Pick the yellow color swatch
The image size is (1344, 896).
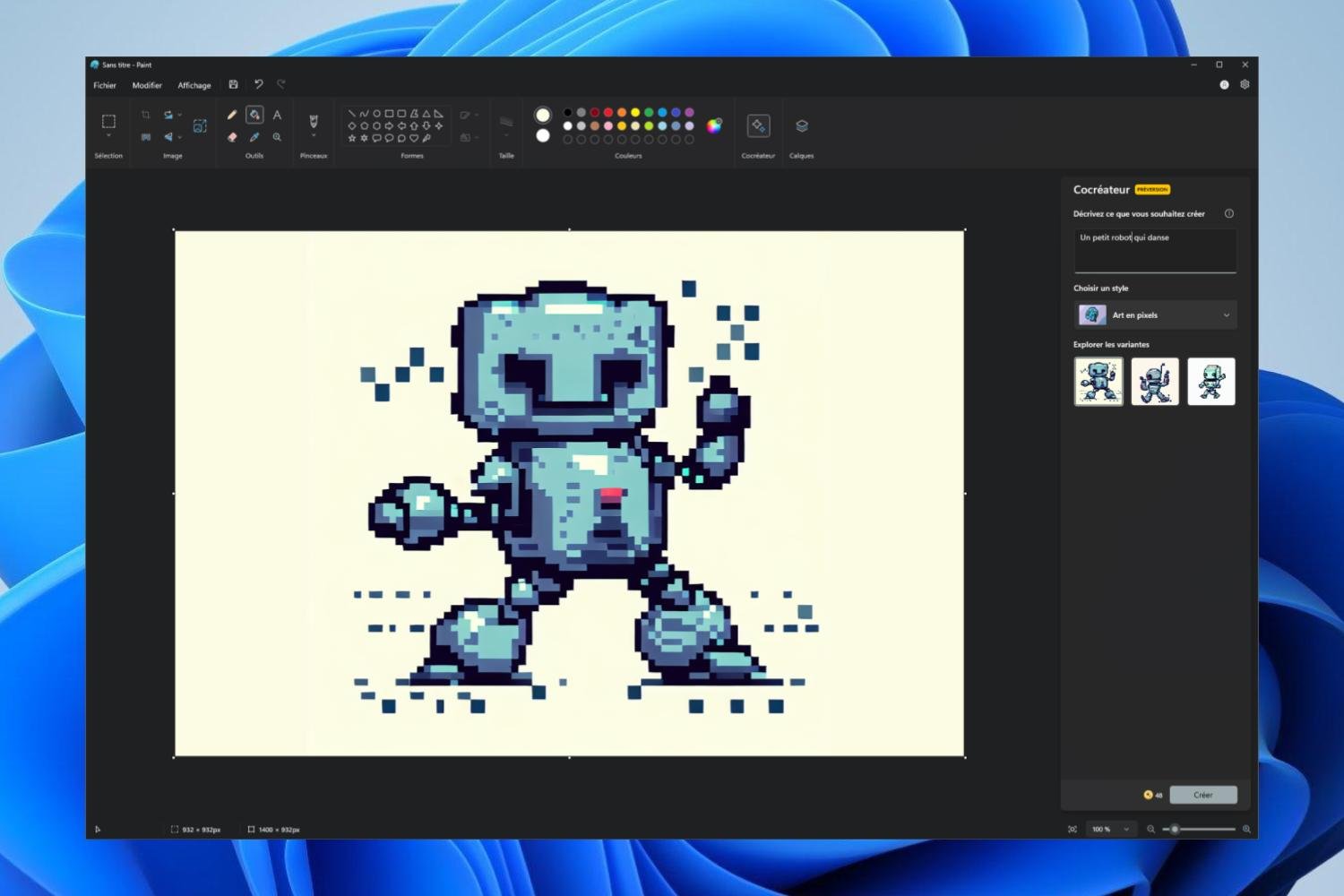[635, 113]
